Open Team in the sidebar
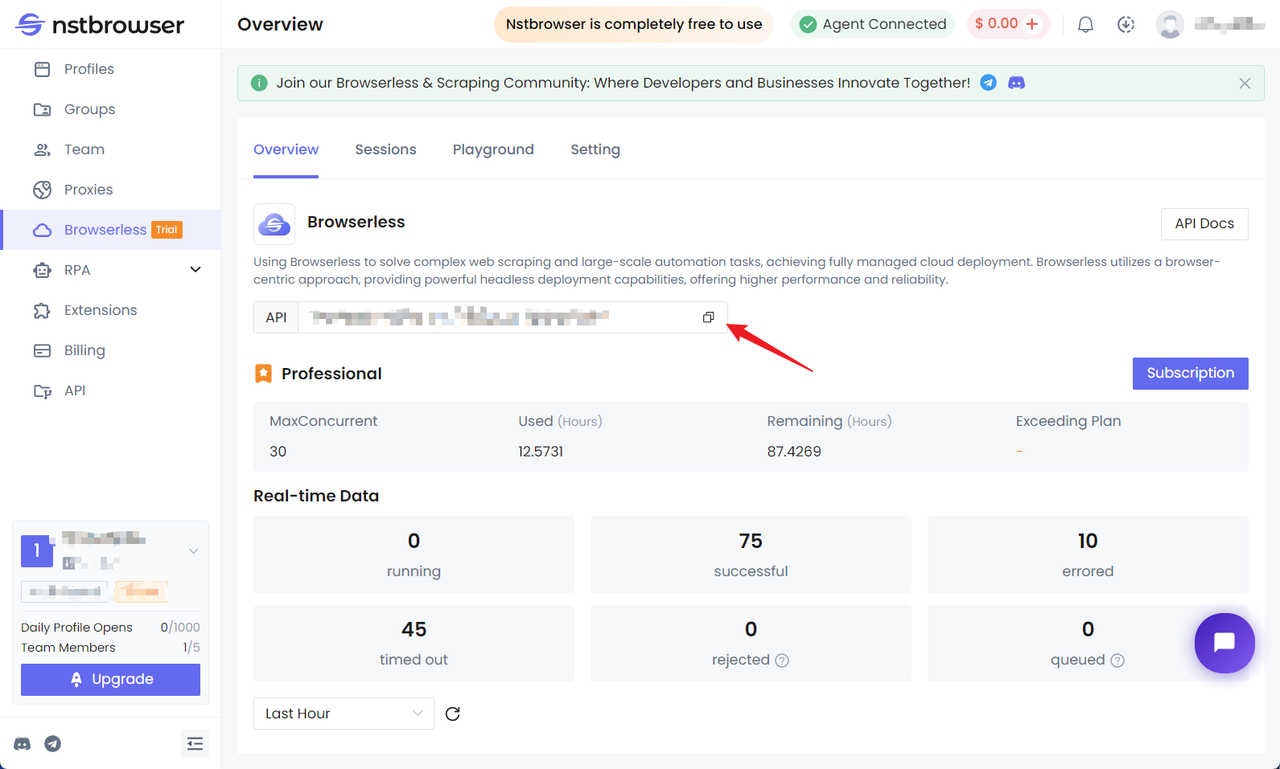This screenshot has width=1280, height=769. pos(110,149)
